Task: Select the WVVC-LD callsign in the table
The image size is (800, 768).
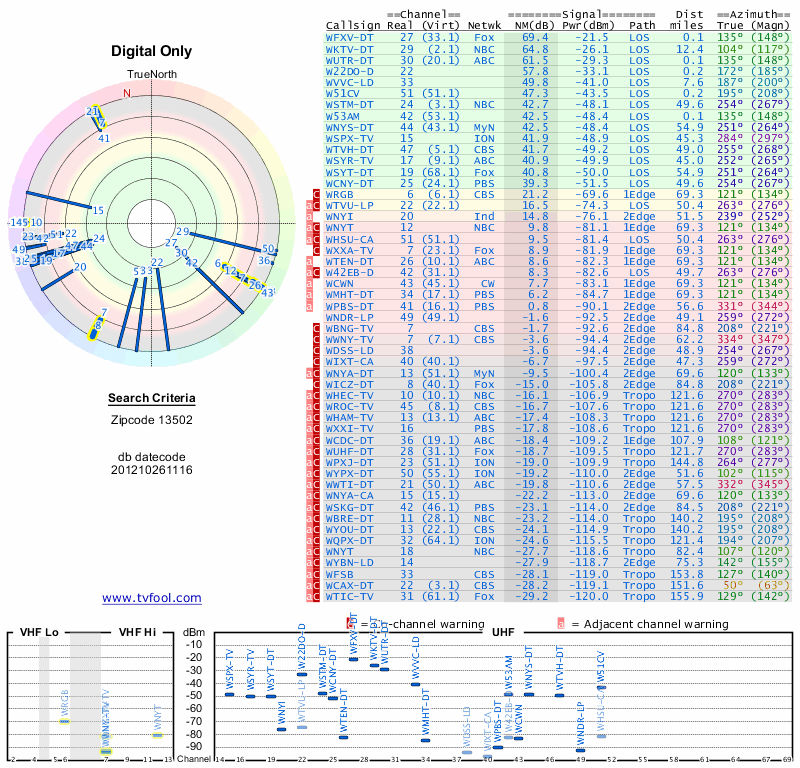Action: tap(349, 83)
